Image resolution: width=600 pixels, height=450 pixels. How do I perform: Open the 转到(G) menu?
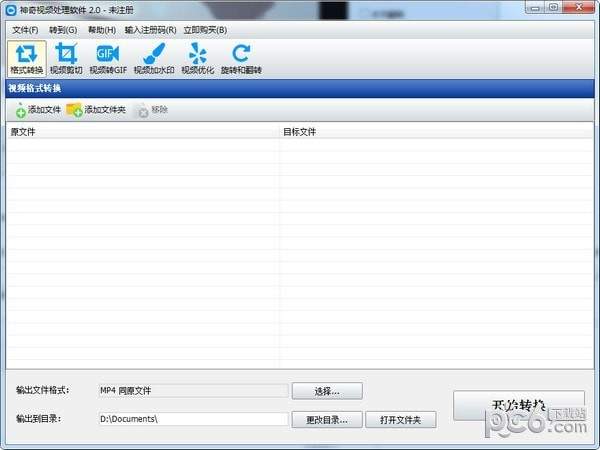(x=63, y=30)
